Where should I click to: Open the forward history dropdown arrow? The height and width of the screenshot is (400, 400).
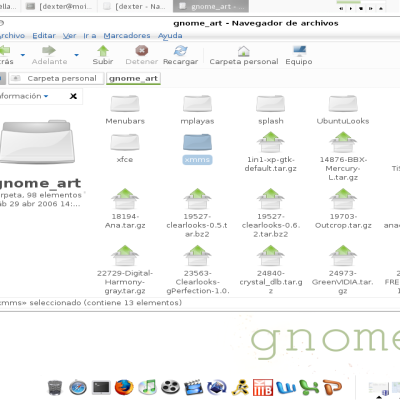pyautogui.click(x=76, y=55)
